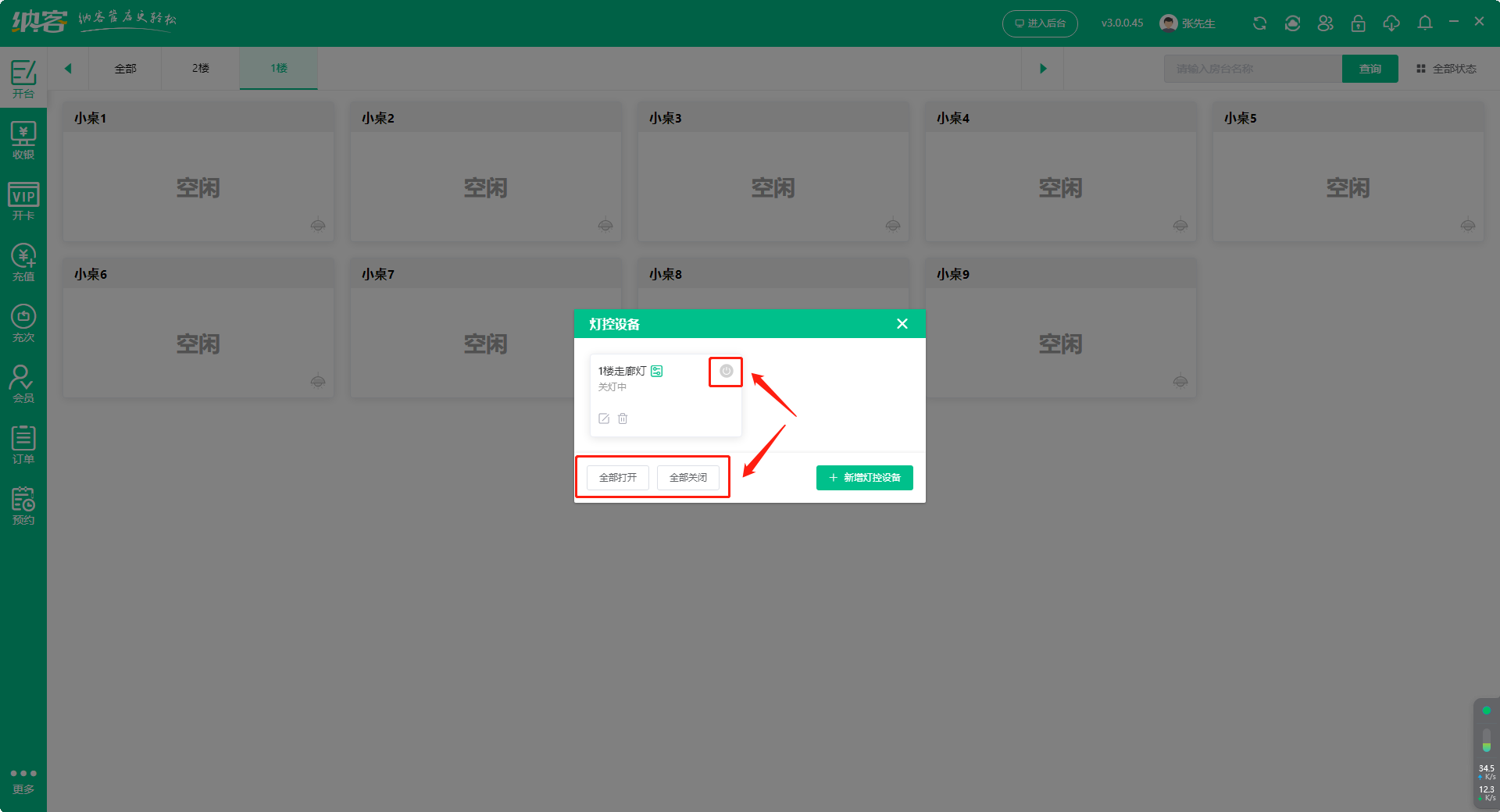Click 新增灯控设备 to add a device

coord(864,478)
